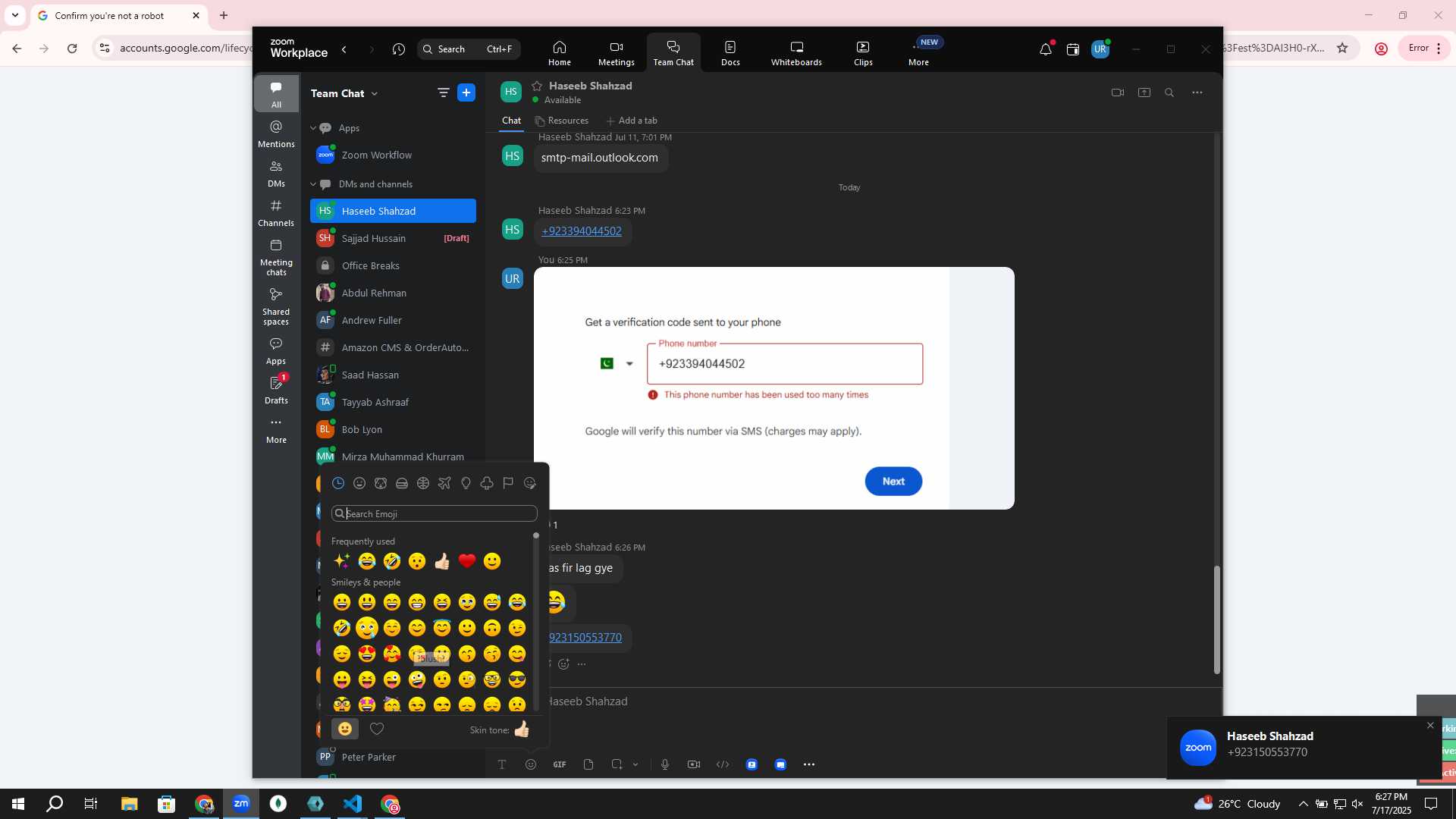Viewport: 1456px width, 819px height.
Task: Open the +923394044502 phone link
Action: (x=582, y=231)
